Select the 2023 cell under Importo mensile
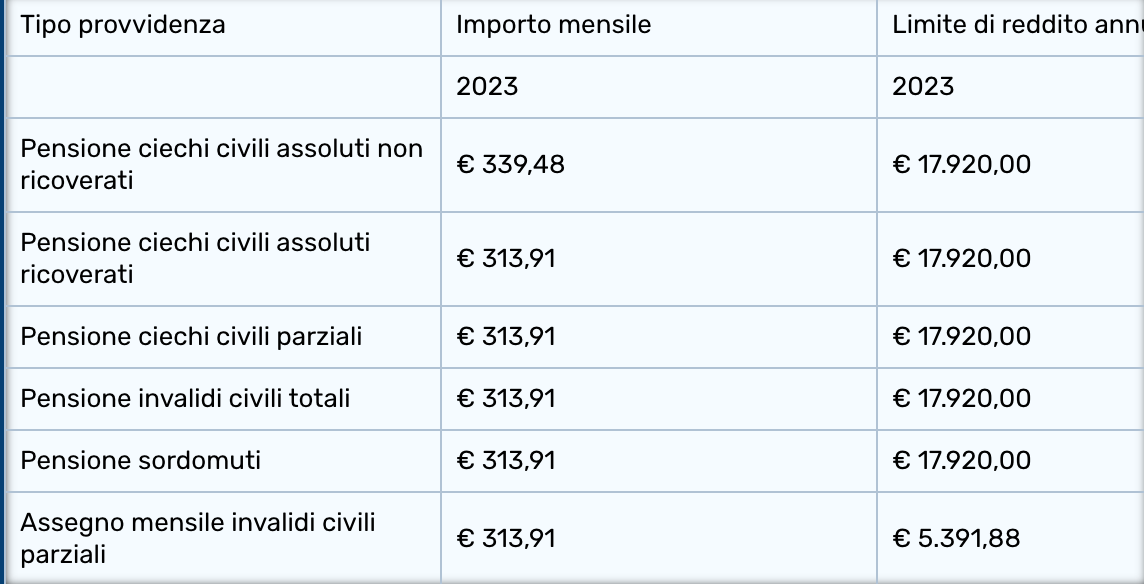The width and height of the screenshot is (1144, 584). (487, 86)
